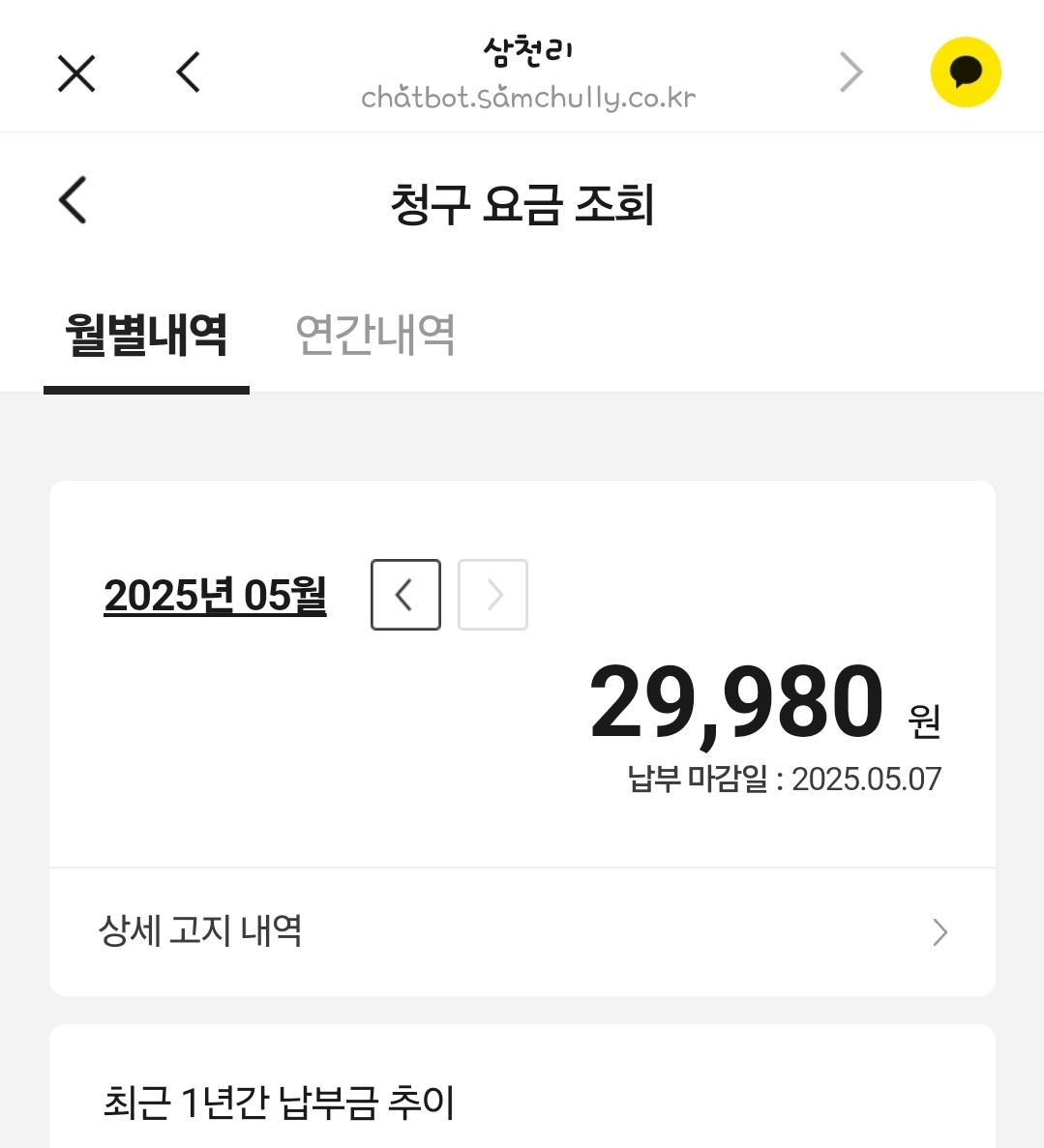Tap the 삼천리 page title
Screen dimensions: 1044x1148
528,51
